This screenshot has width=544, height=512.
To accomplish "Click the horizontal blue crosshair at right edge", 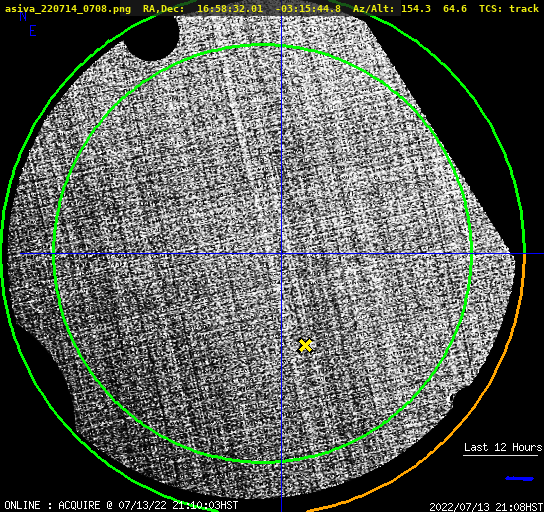I will (x=534, y=254).
